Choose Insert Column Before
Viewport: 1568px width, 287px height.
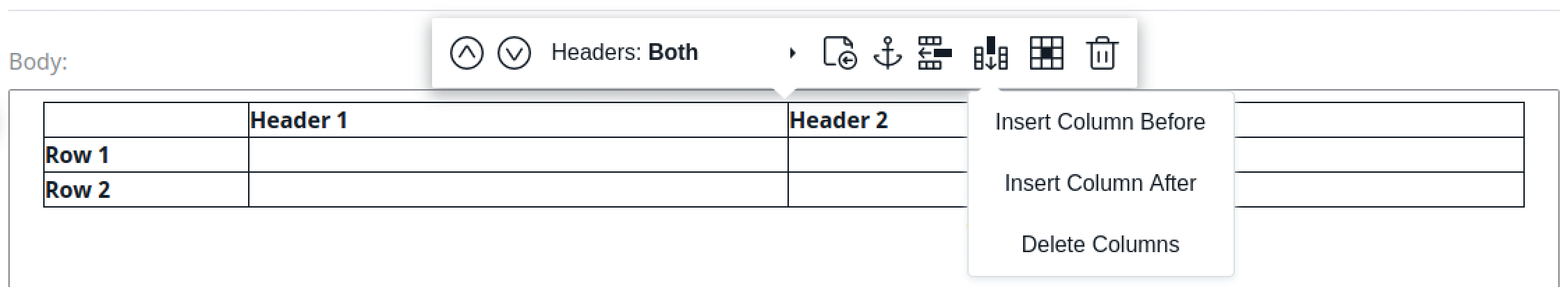[1100, 122]
